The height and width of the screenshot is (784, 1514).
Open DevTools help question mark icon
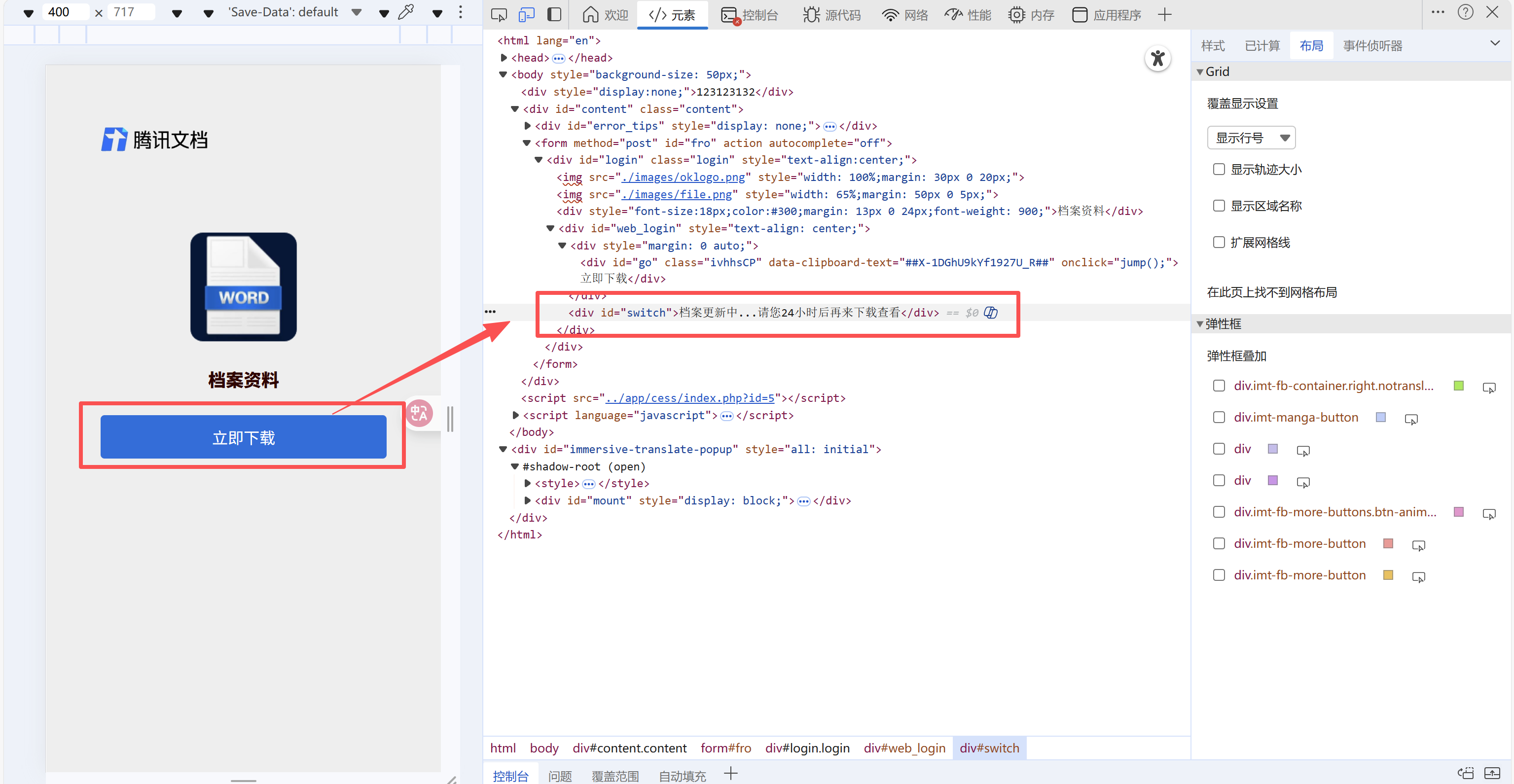(x=1465, y=12)
